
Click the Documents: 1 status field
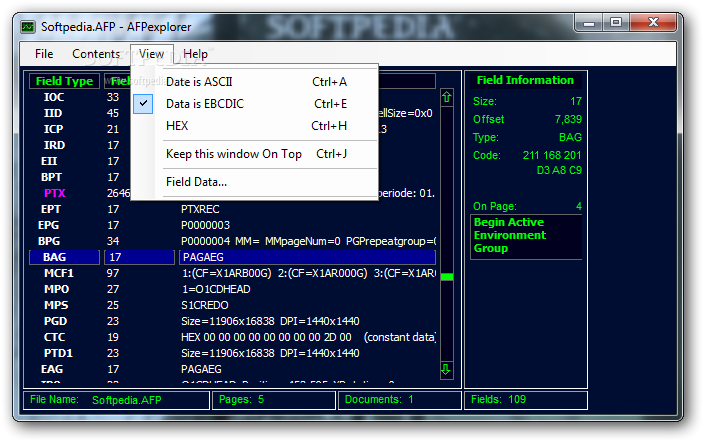[x=400, y=400]
